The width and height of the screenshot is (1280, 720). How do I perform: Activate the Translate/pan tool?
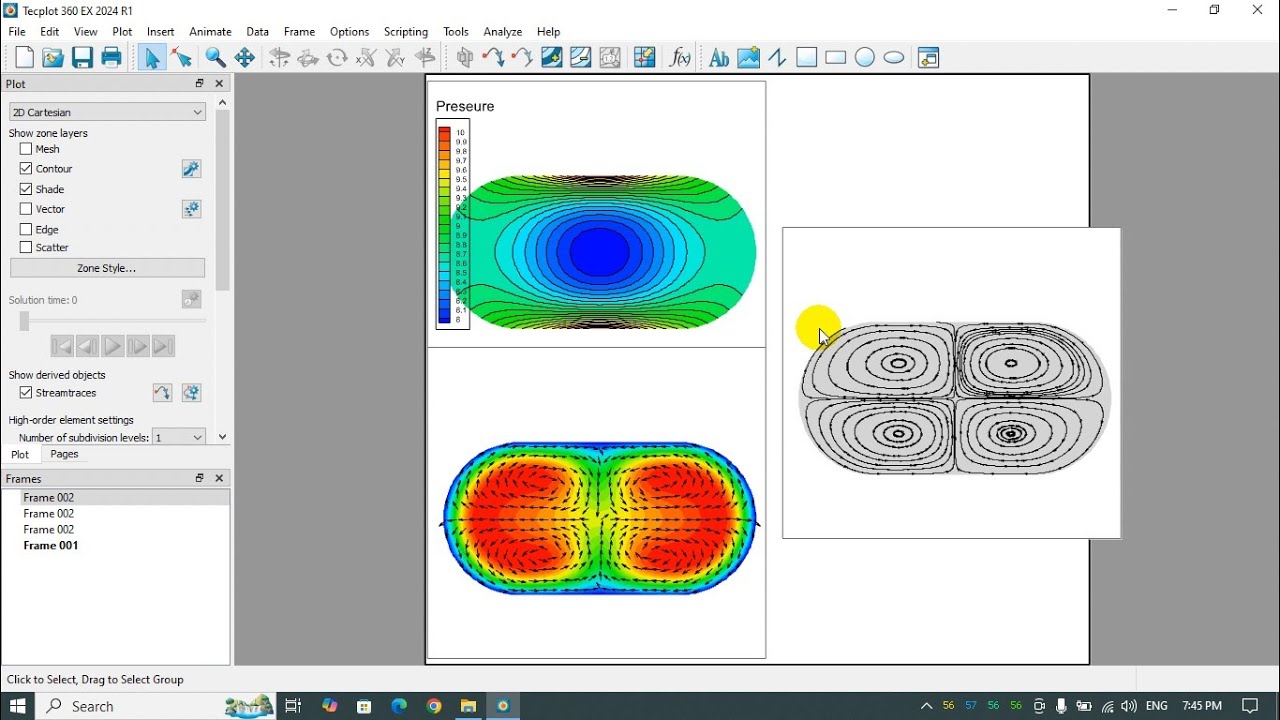[244, 58]
